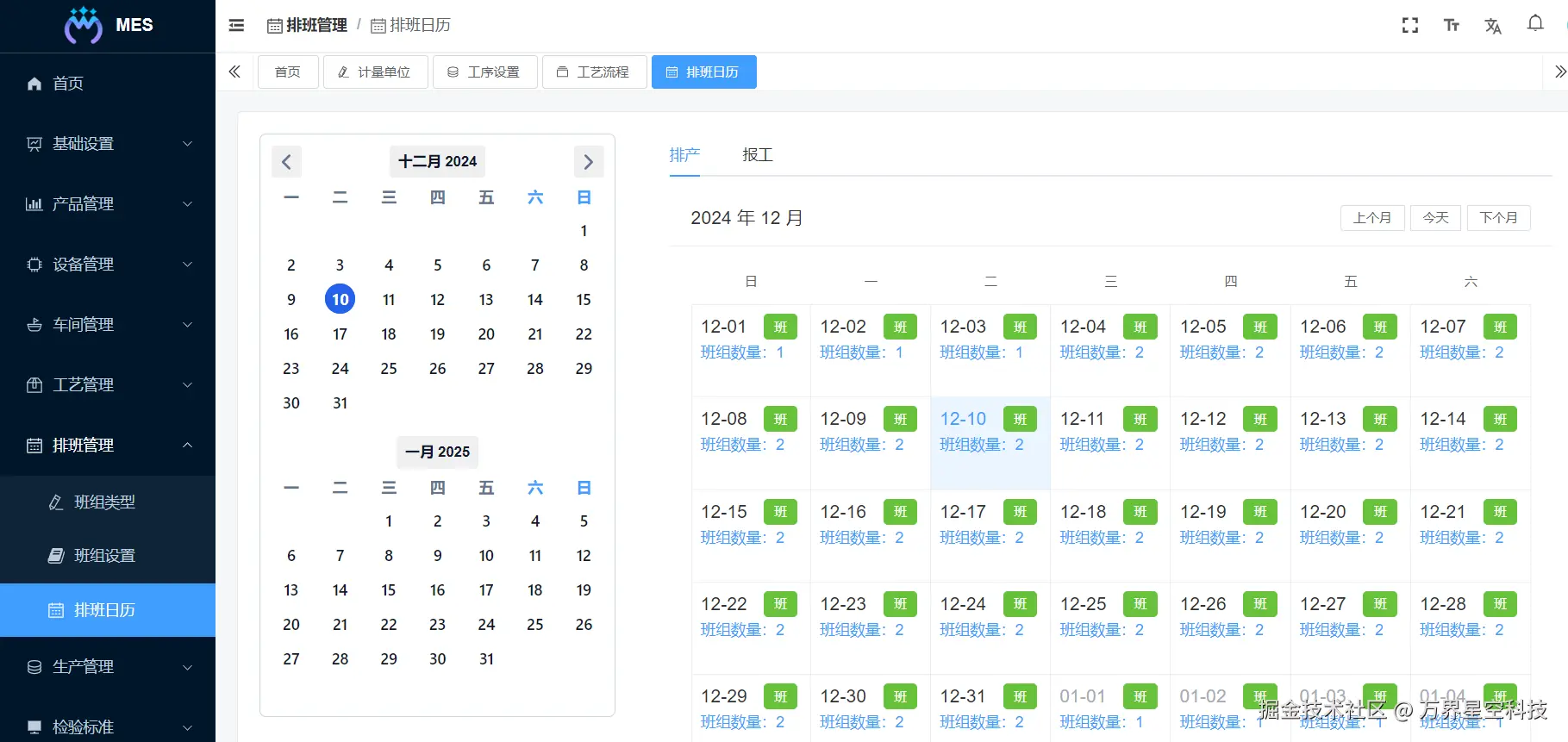Switch to the 报工 tab

coord(758,155)
